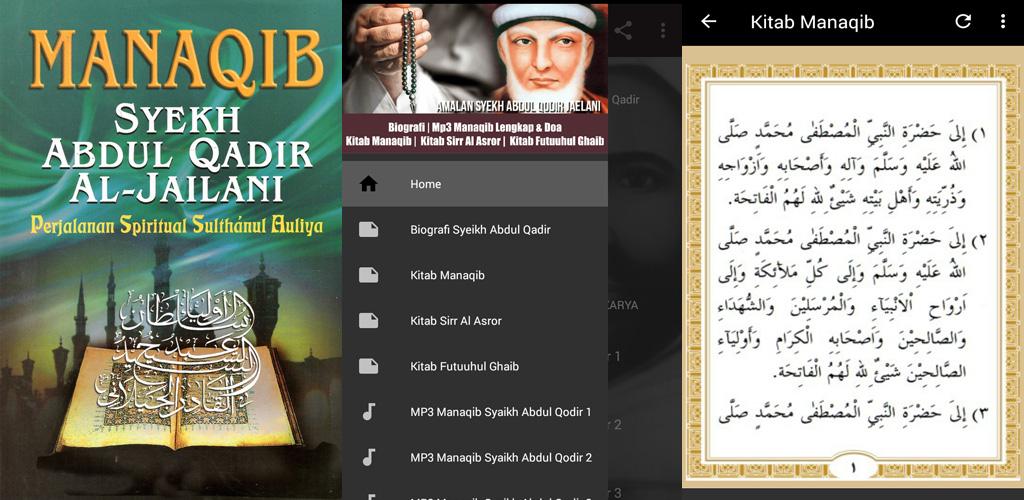This screenshot has height=500, width=1024.
Task: Open the Kitab Manaqib three-dot menu
Action: pyautogui.click(x=1002, y=22)
